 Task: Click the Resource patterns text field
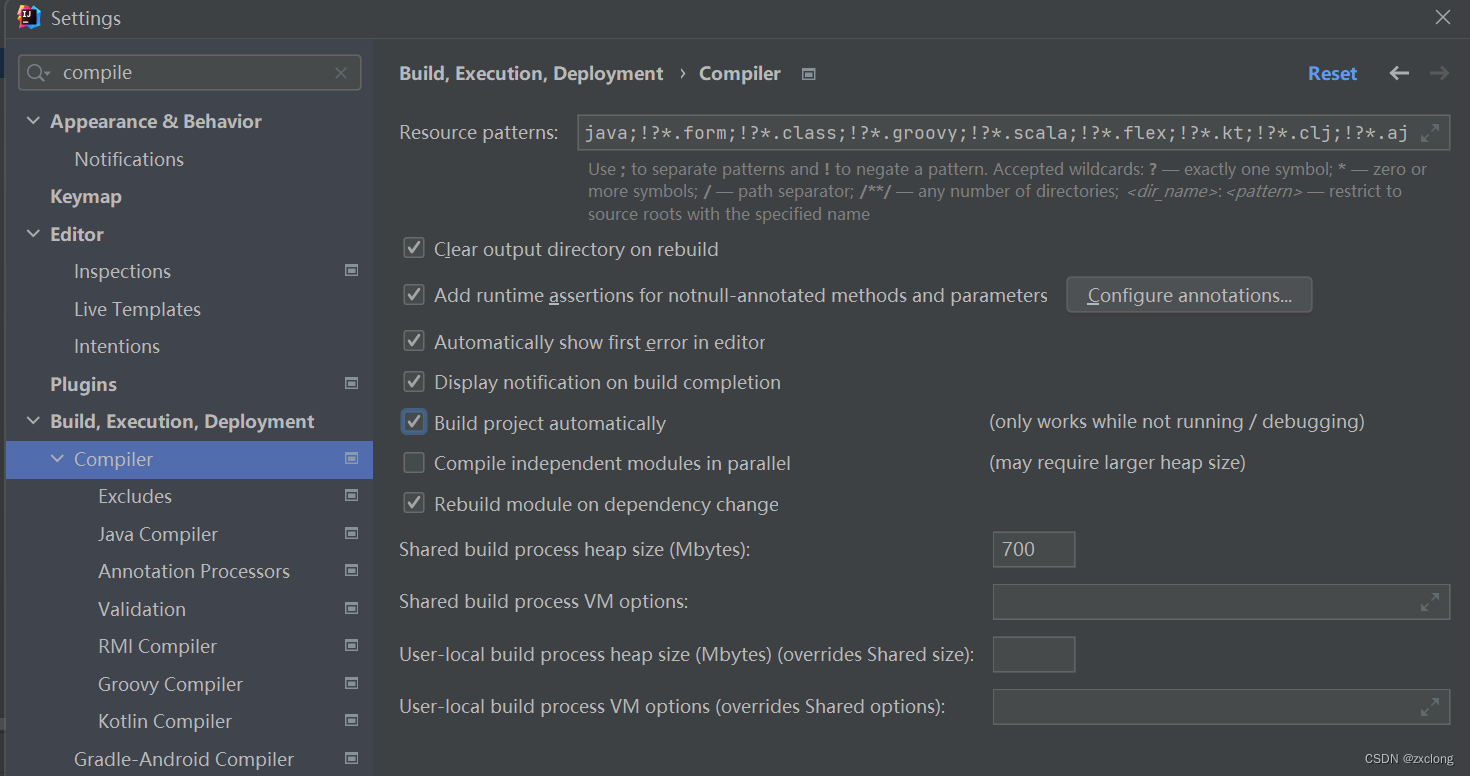[x=1014, y=132]
